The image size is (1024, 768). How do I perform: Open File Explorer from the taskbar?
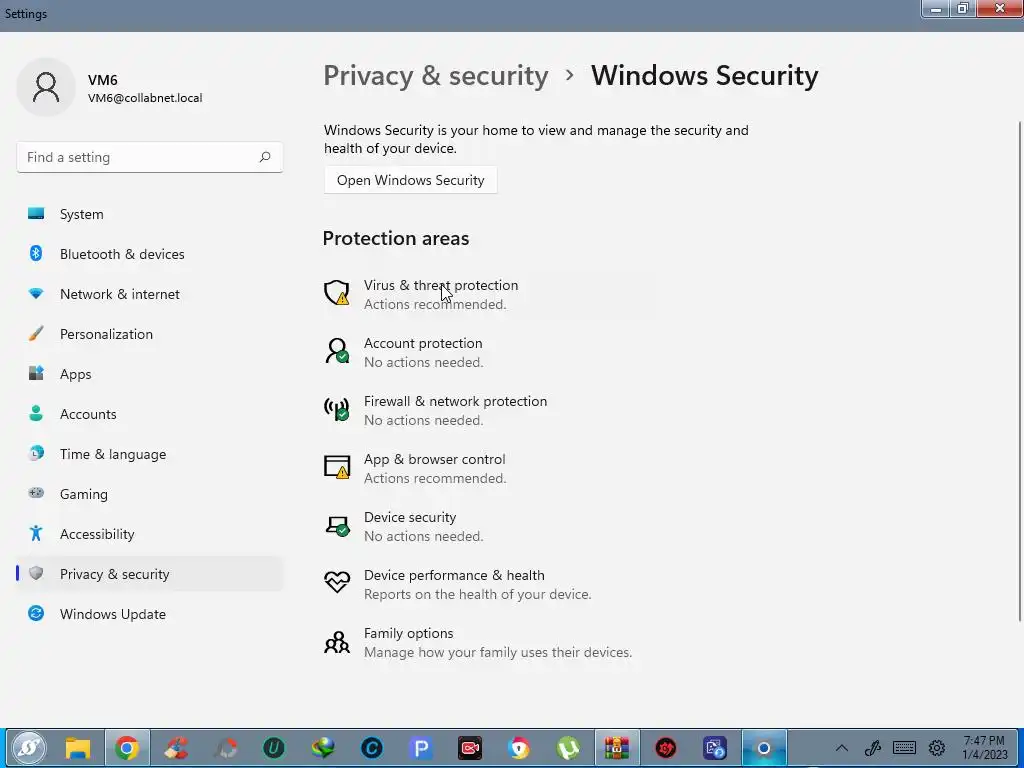click(78, 748)
